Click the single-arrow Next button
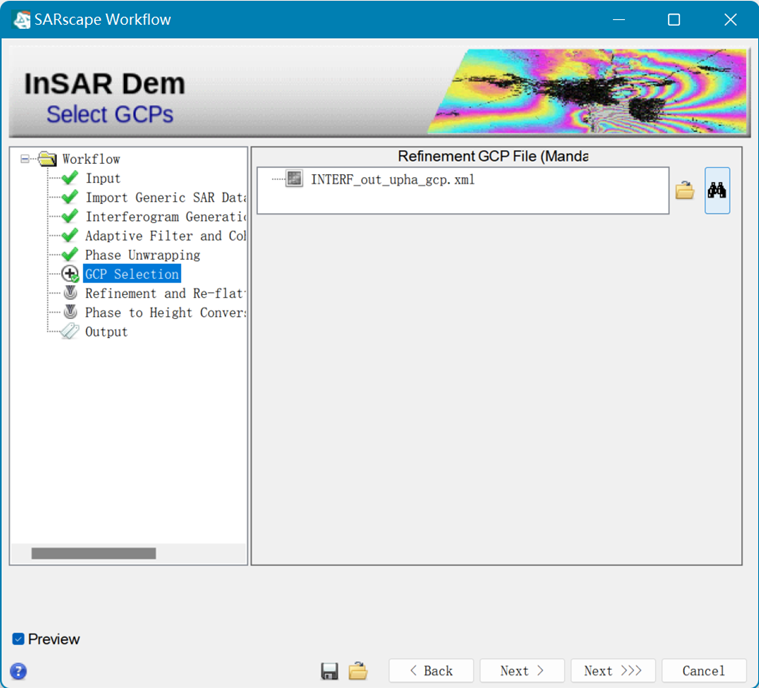Image resolution: width=759 pixels, height=688 pixels. [x=522, y=671]
